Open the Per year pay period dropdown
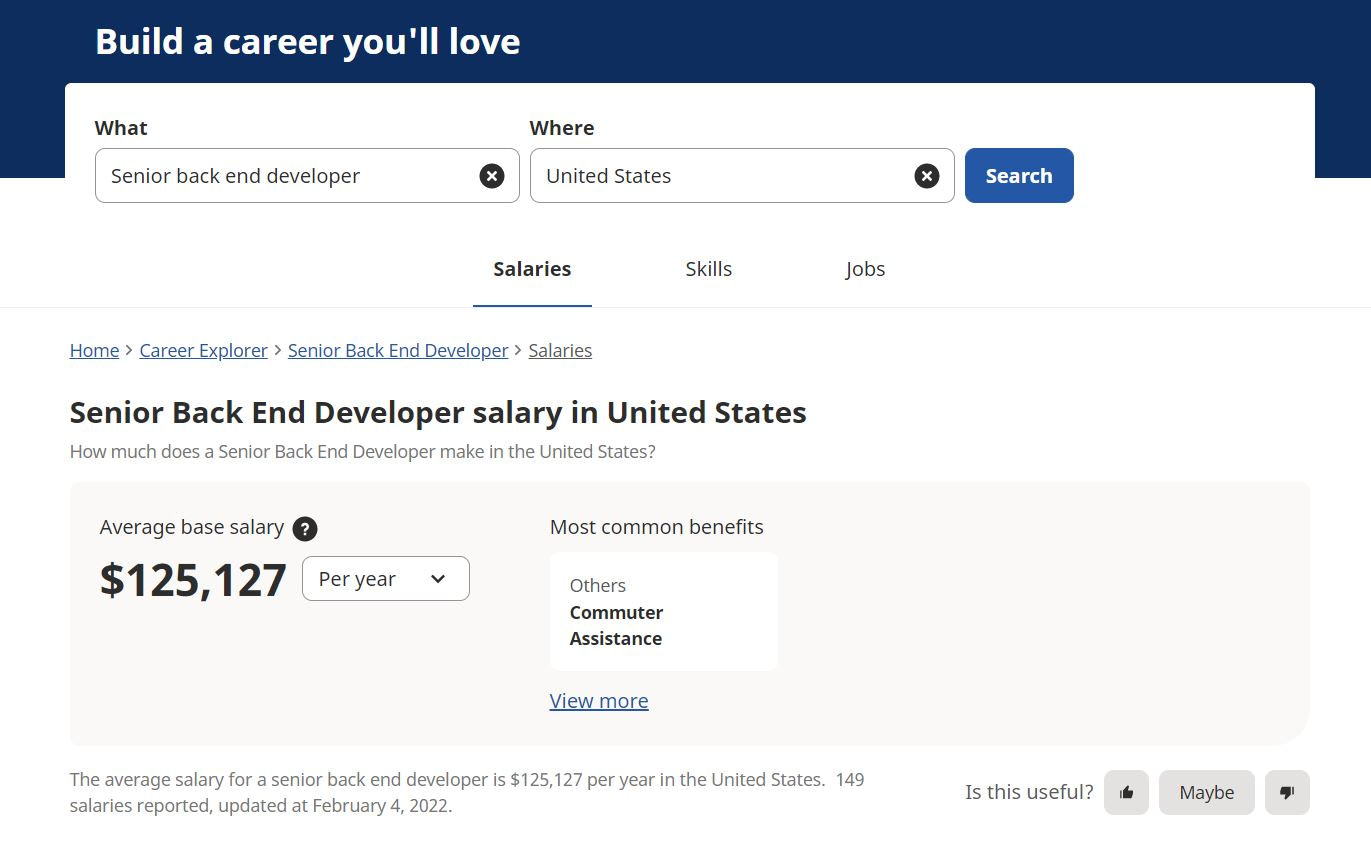 (x=385, y=578)
